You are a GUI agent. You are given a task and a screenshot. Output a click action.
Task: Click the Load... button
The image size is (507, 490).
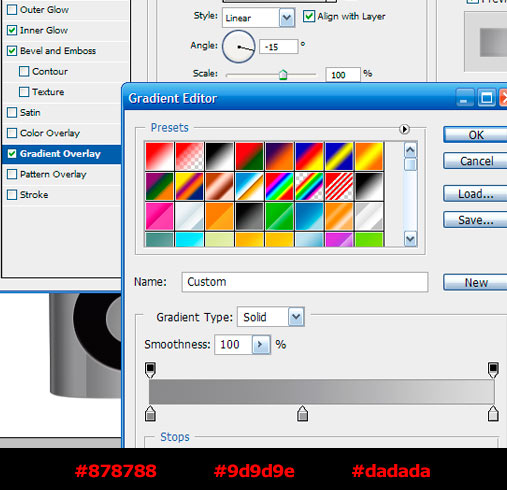click(475, 194)
